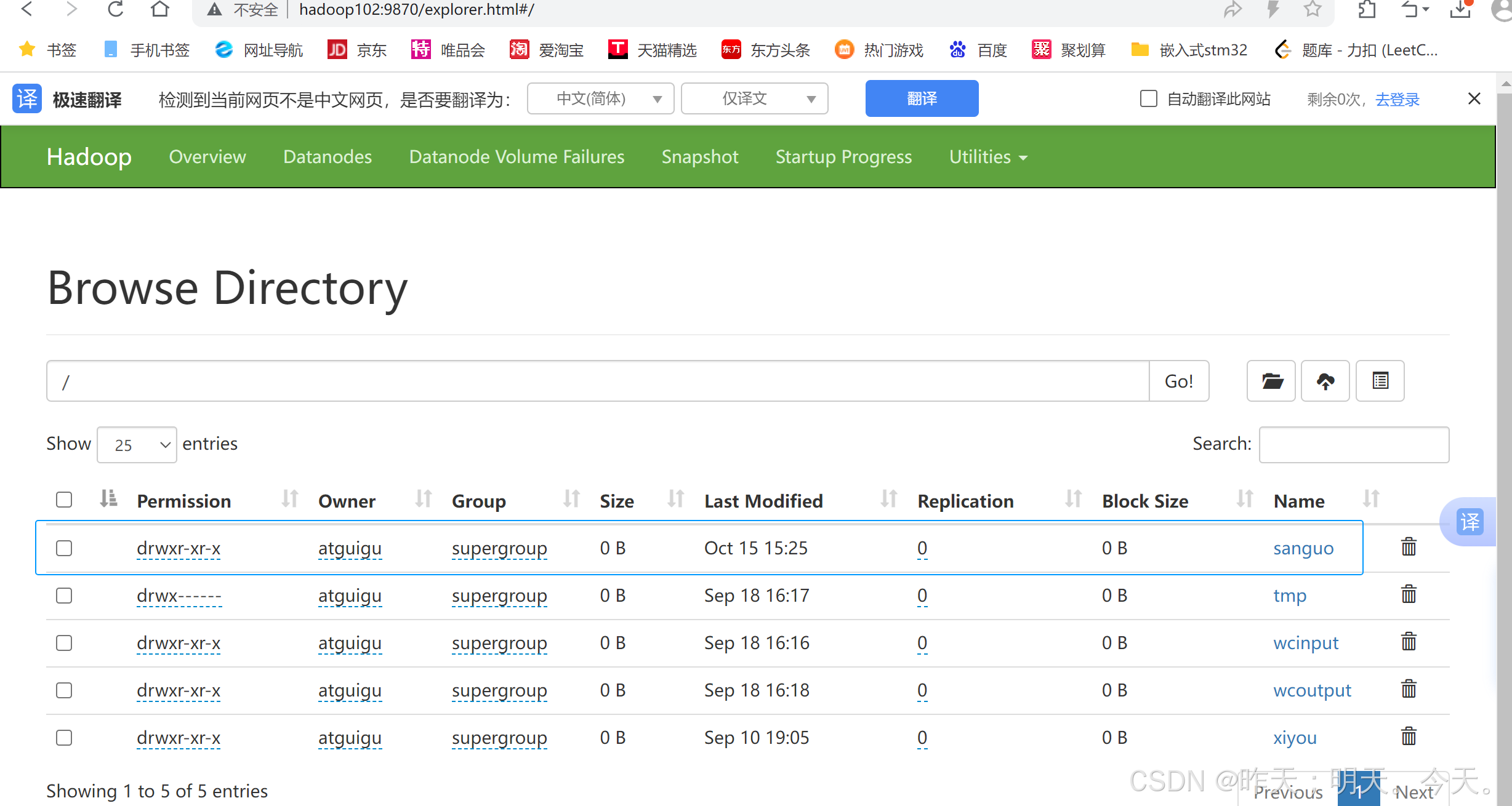Click the create new folder icon

1271,381
